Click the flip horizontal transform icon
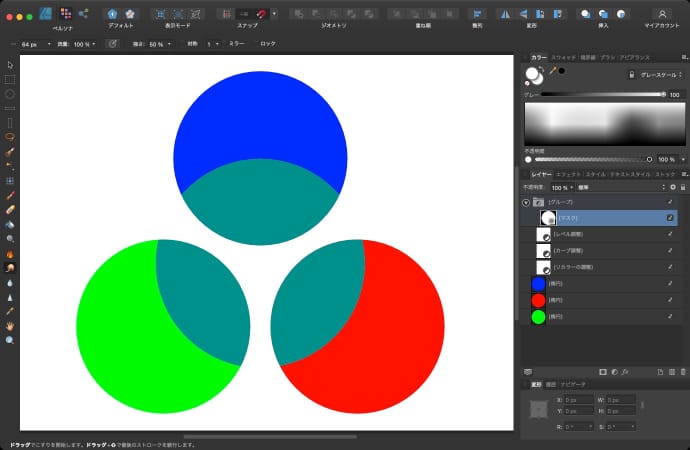This screenshot has width=690, height=450. pos(504,14)
